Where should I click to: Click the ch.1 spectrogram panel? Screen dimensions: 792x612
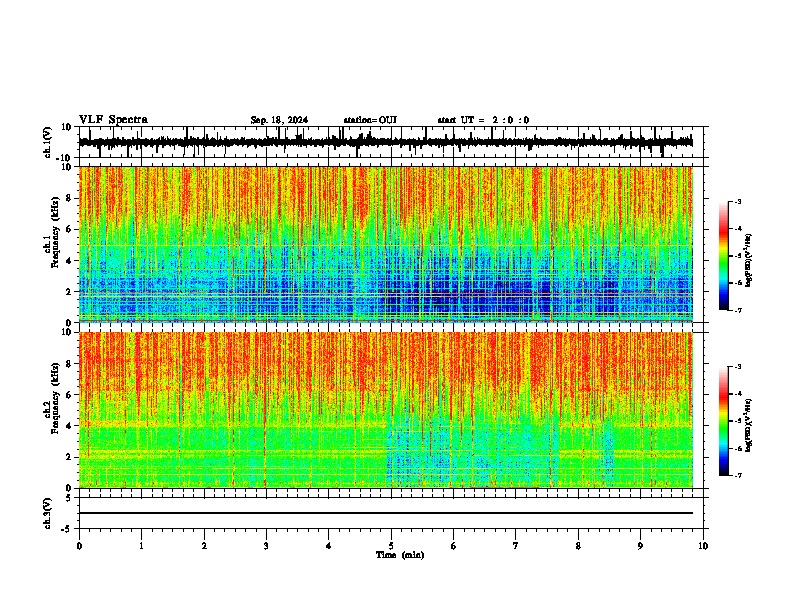pyautogui.click(x=390, y=244)
